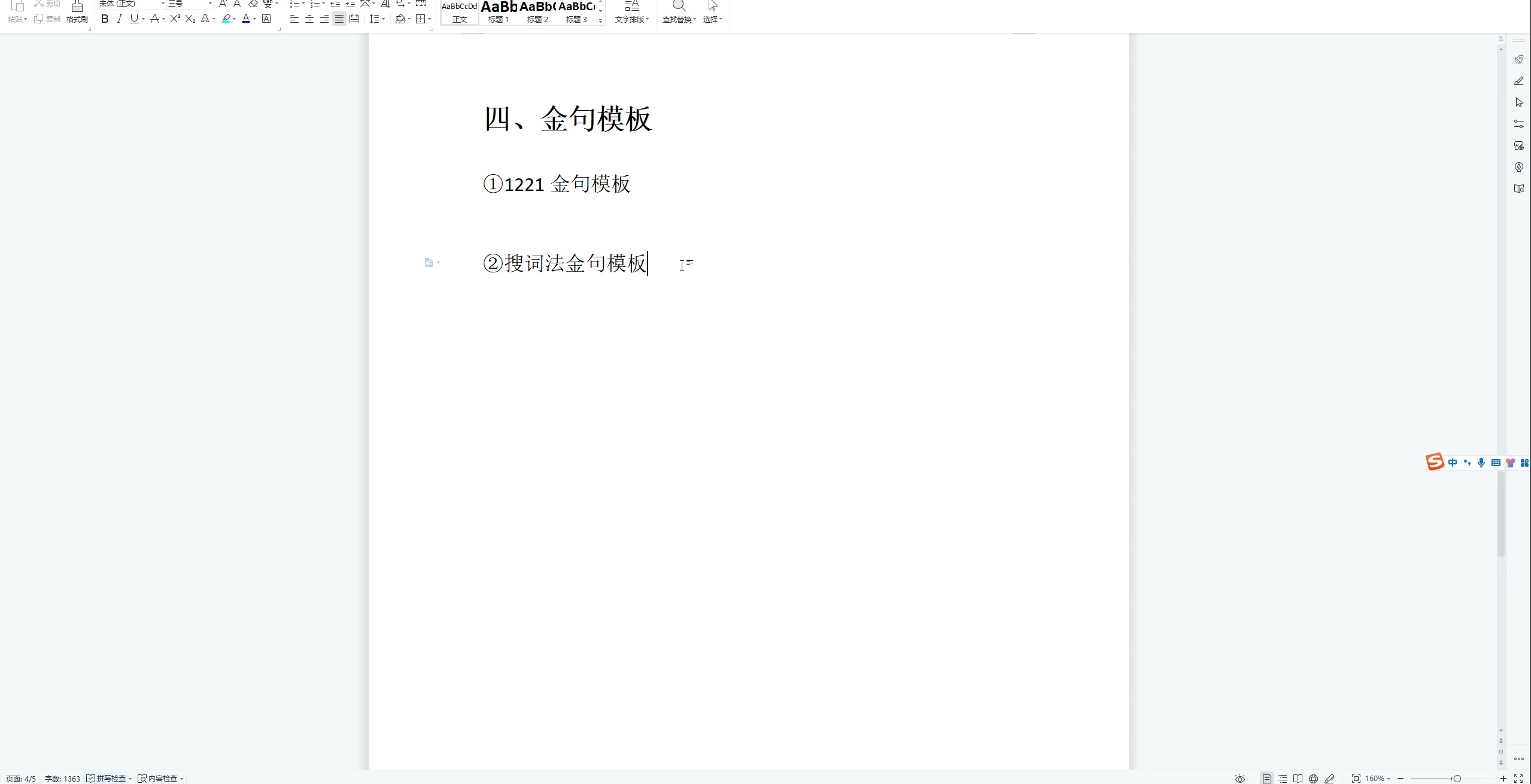Apply superscript X² formatting
This screenshot has height=784, width=1531.
[x=175, y=19]
